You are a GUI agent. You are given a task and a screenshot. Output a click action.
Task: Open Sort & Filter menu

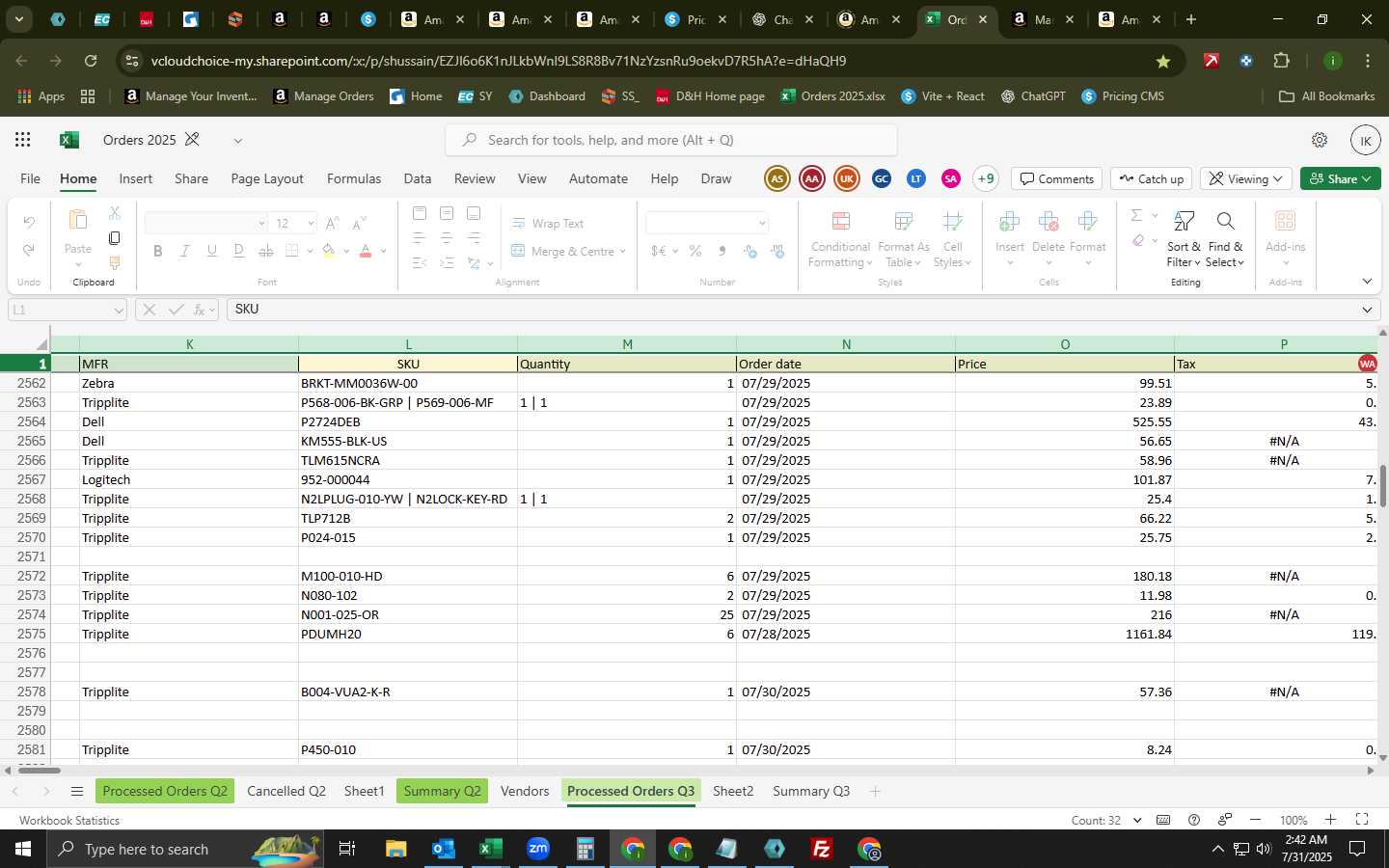[1184, 240]
